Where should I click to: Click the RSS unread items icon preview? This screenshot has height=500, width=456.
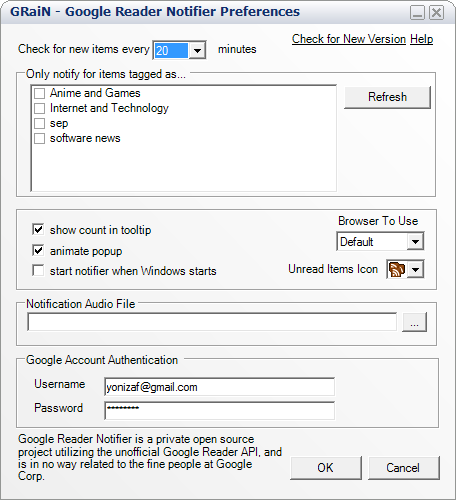coord(397,269)
